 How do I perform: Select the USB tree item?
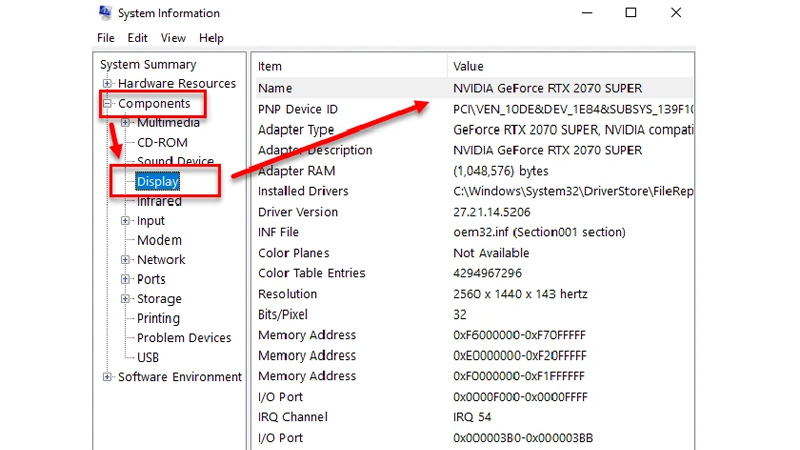click(x=148, y=357)
